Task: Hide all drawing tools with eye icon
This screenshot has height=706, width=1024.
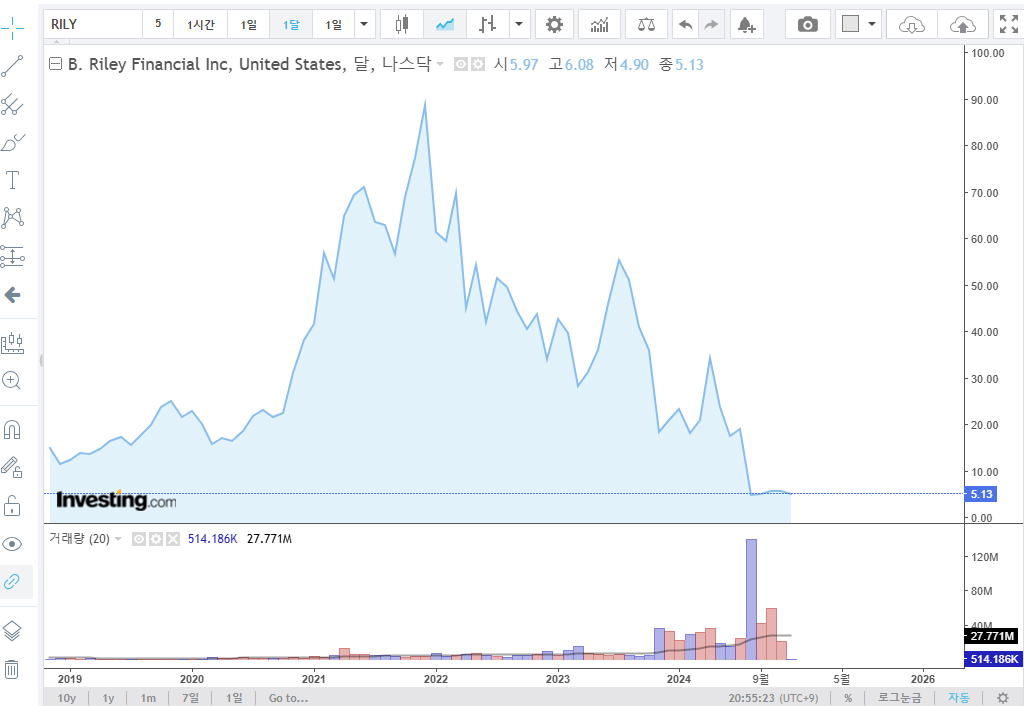Action: click(12, 544)
